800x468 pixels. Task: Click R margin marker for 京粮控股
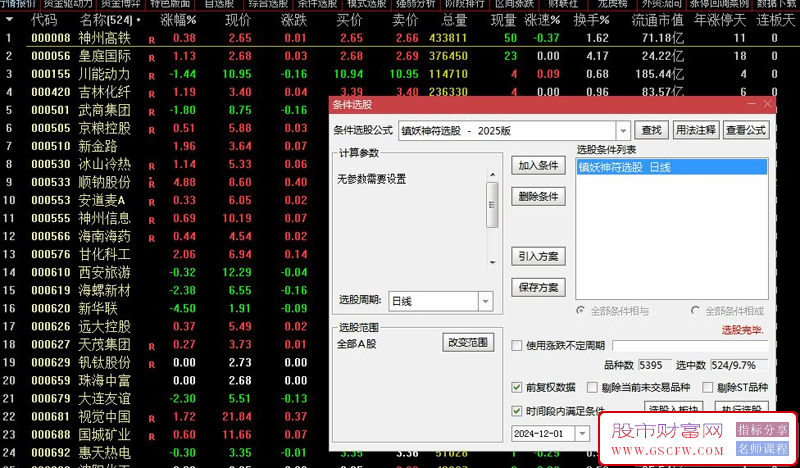[152, 130]
